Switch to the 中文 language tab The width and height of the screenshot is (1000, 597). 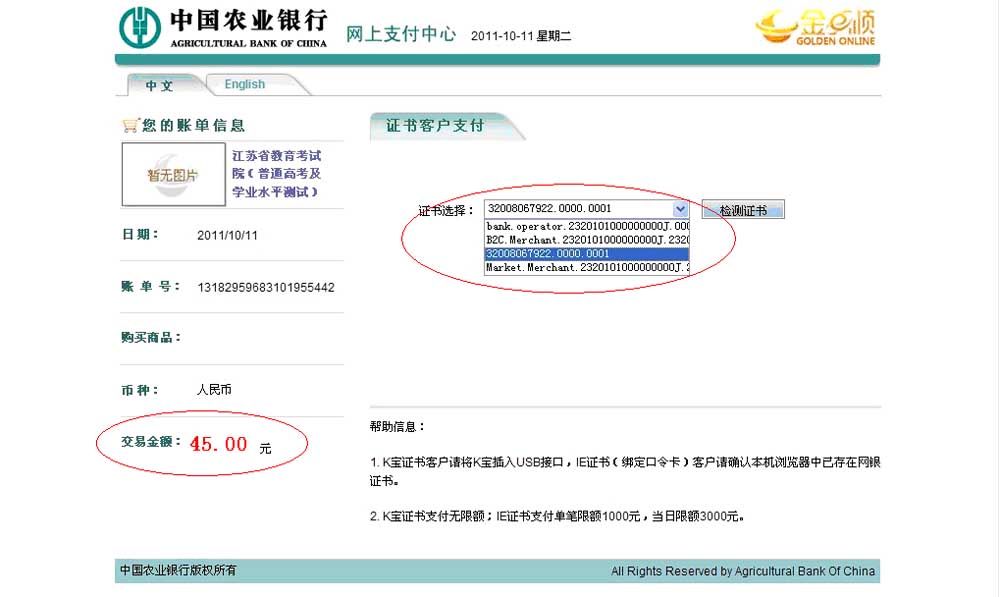click(x=159, y=85)
